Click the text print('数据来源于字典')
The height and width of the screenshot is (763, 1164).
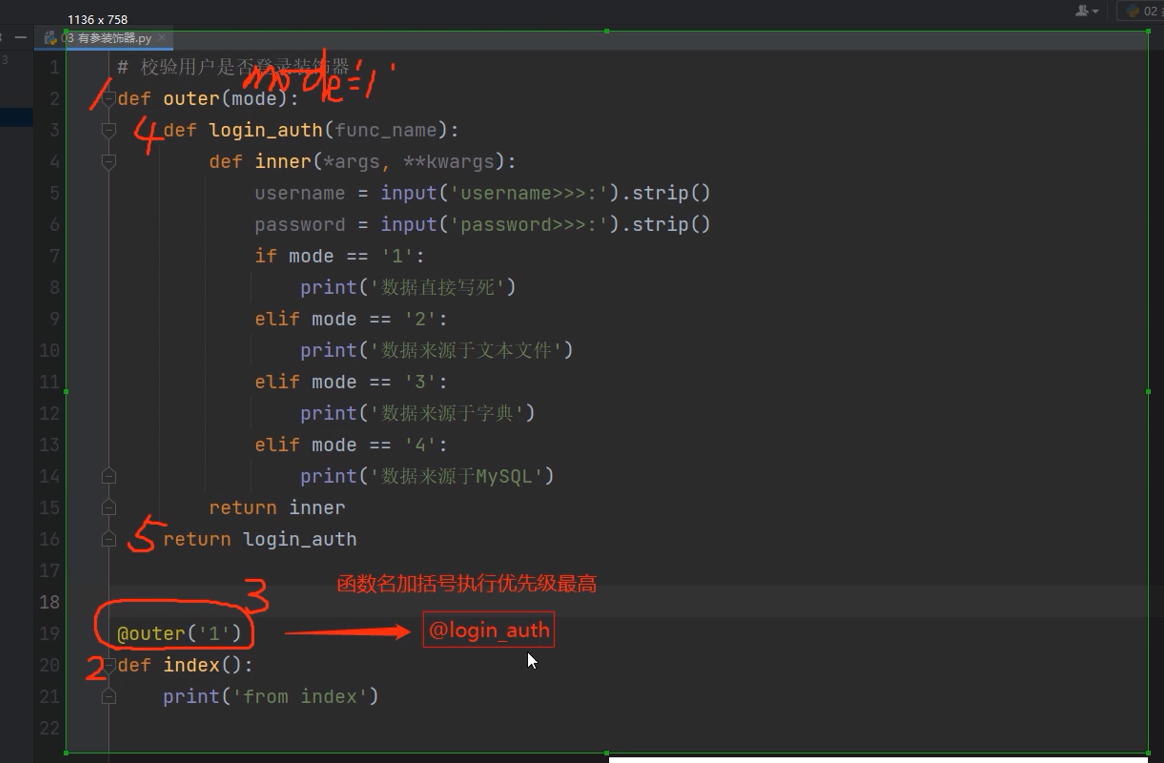417,413
